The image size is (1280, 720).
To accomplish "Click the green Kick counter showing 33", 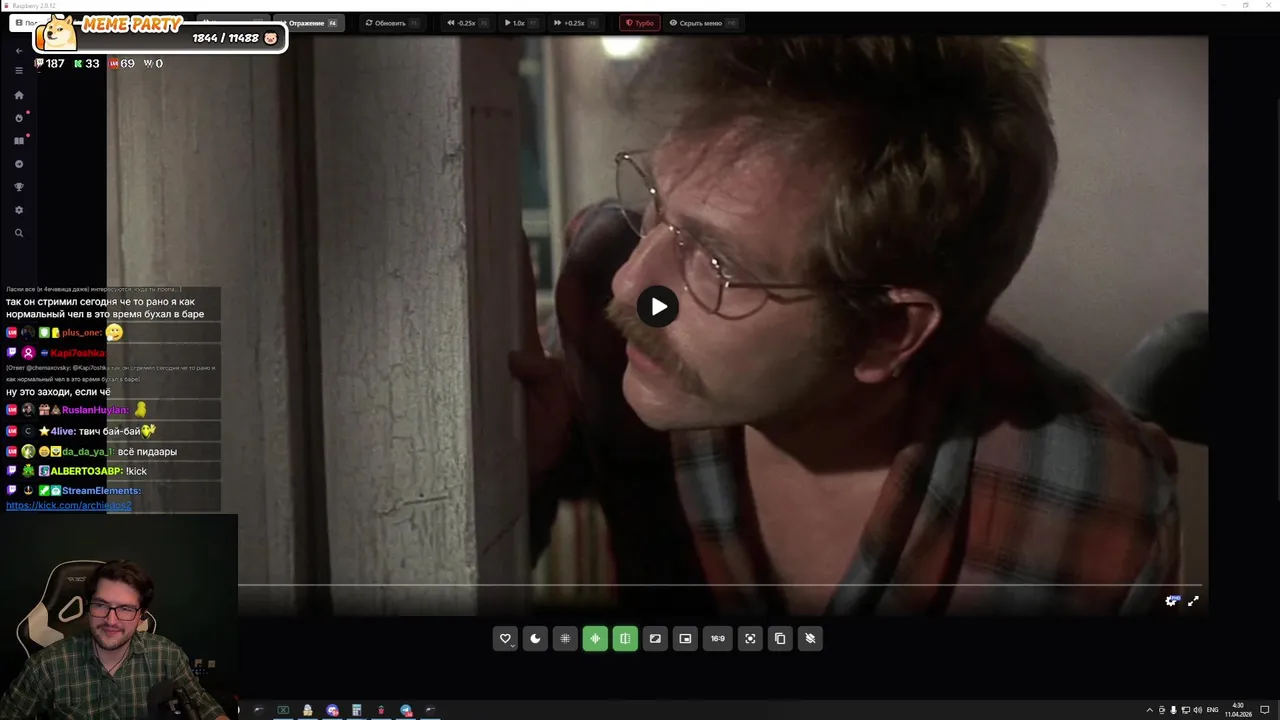I will (x=86, y=63).
